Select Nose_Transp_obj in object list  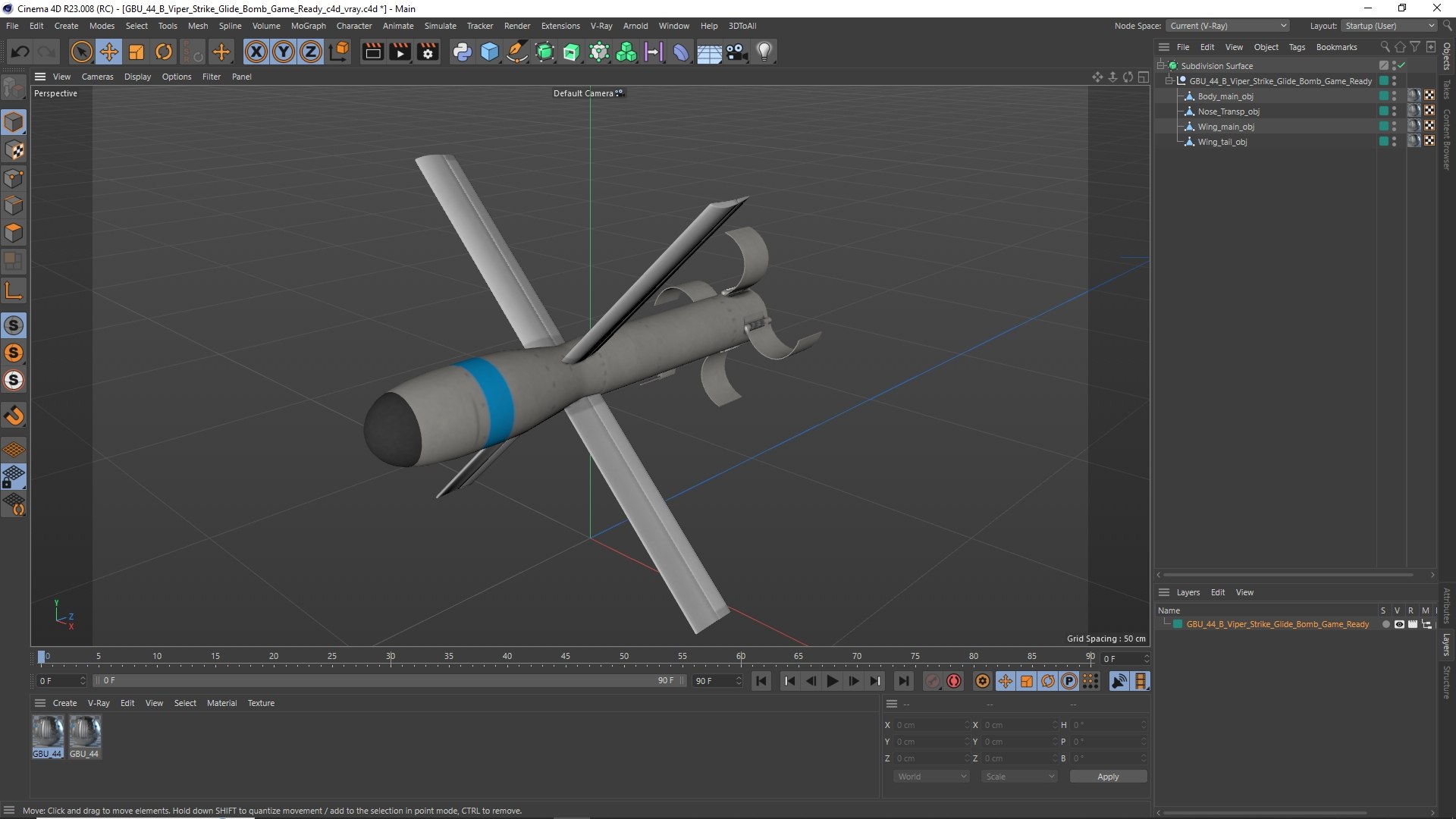tap(1228, 111)
